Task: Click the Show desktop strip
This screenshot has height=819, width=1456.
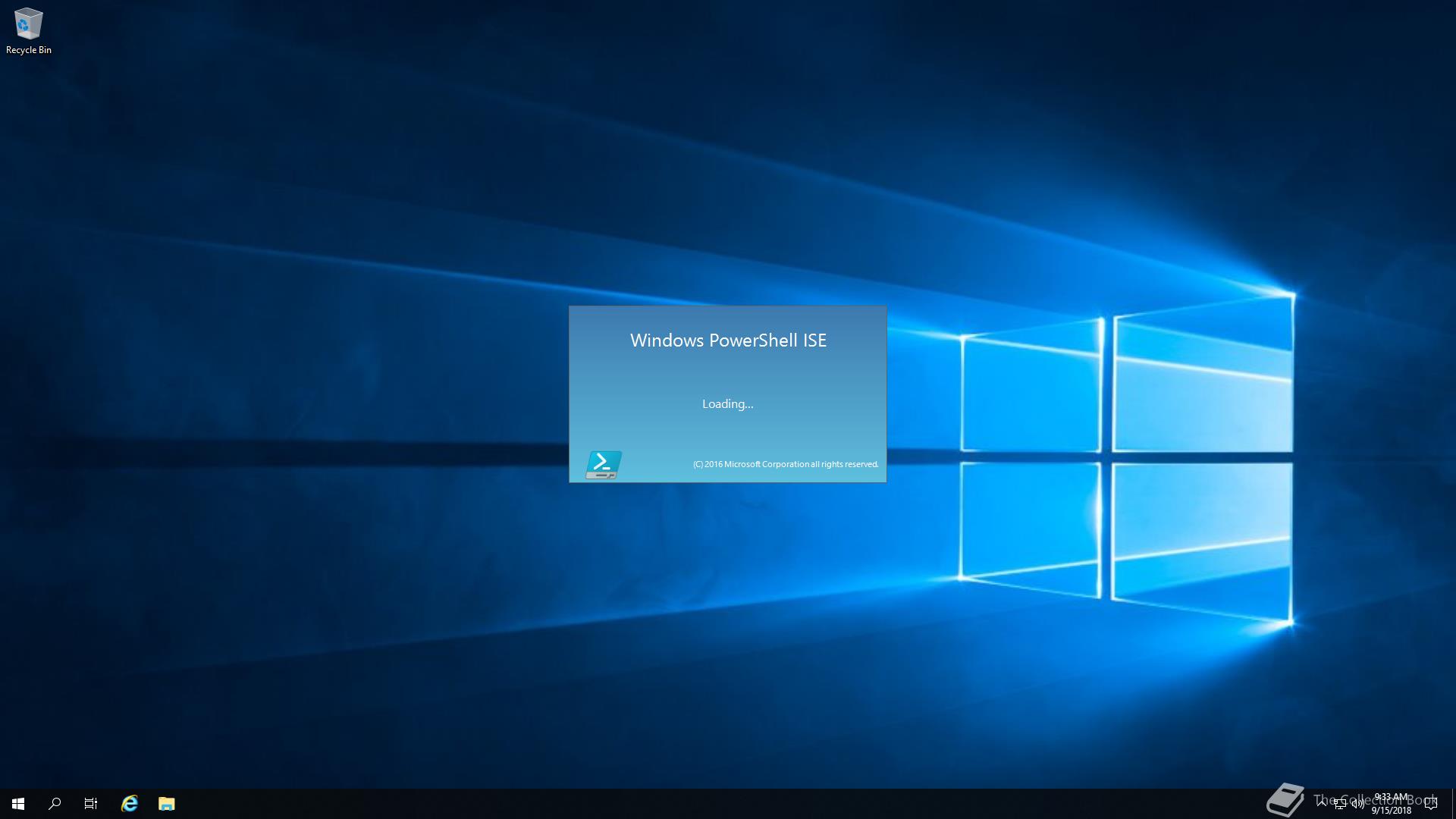Action: [x=1453, y=804]
